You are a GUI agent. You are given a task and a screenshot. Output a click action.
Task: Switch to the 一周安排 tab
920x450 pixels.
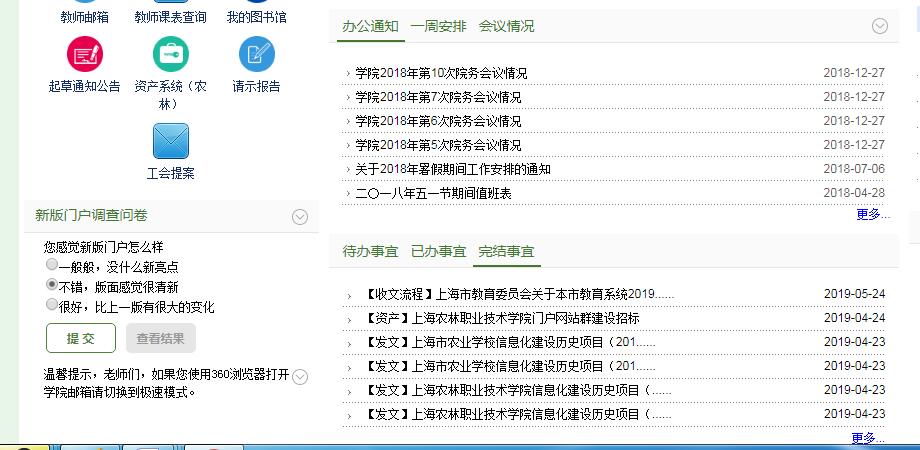pyautogui.click(x=438, y=26)
